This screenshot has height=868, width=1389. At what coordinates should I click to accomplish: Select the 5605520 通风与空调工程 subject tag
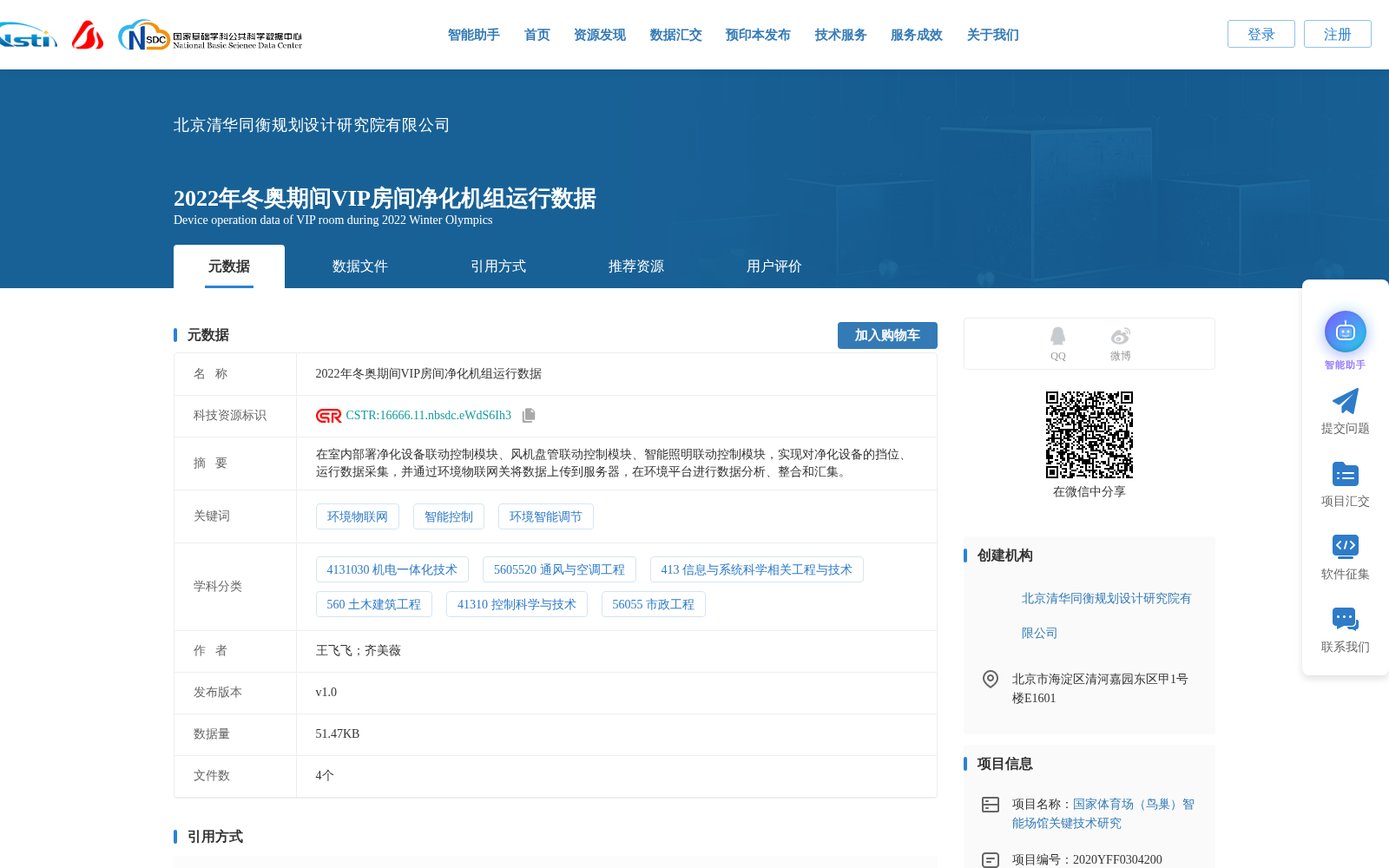pos(559,569)
